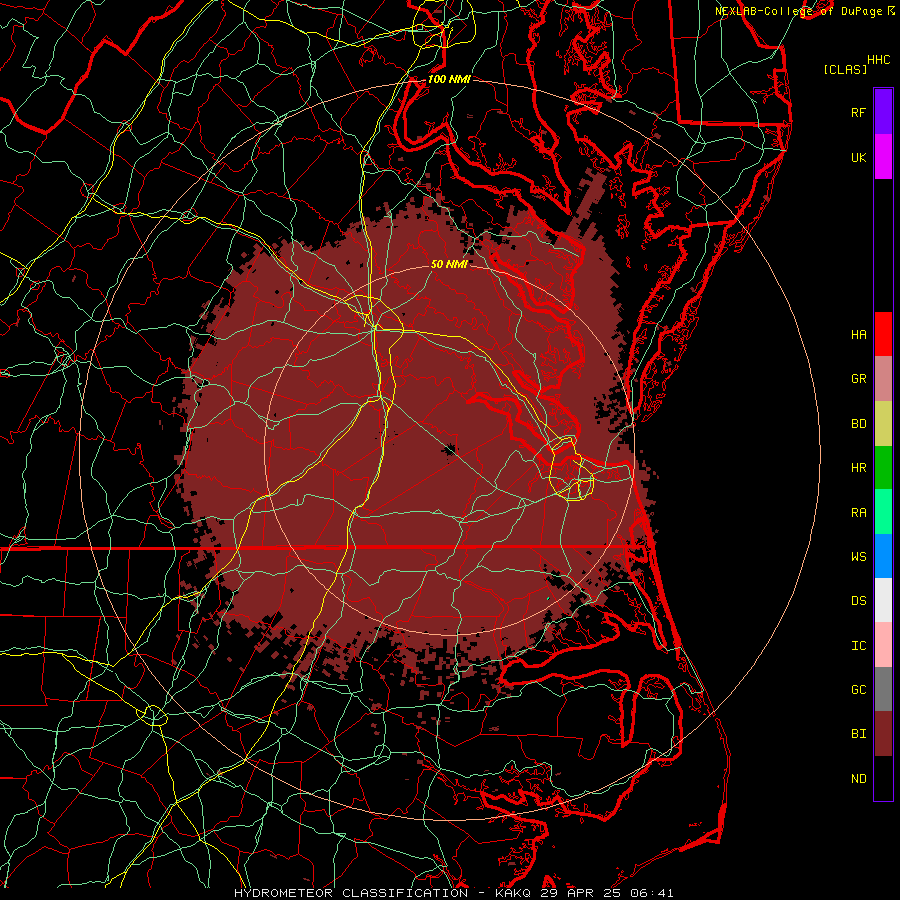Click the UK legend label

pyautogui.click(x=858, y=157)
